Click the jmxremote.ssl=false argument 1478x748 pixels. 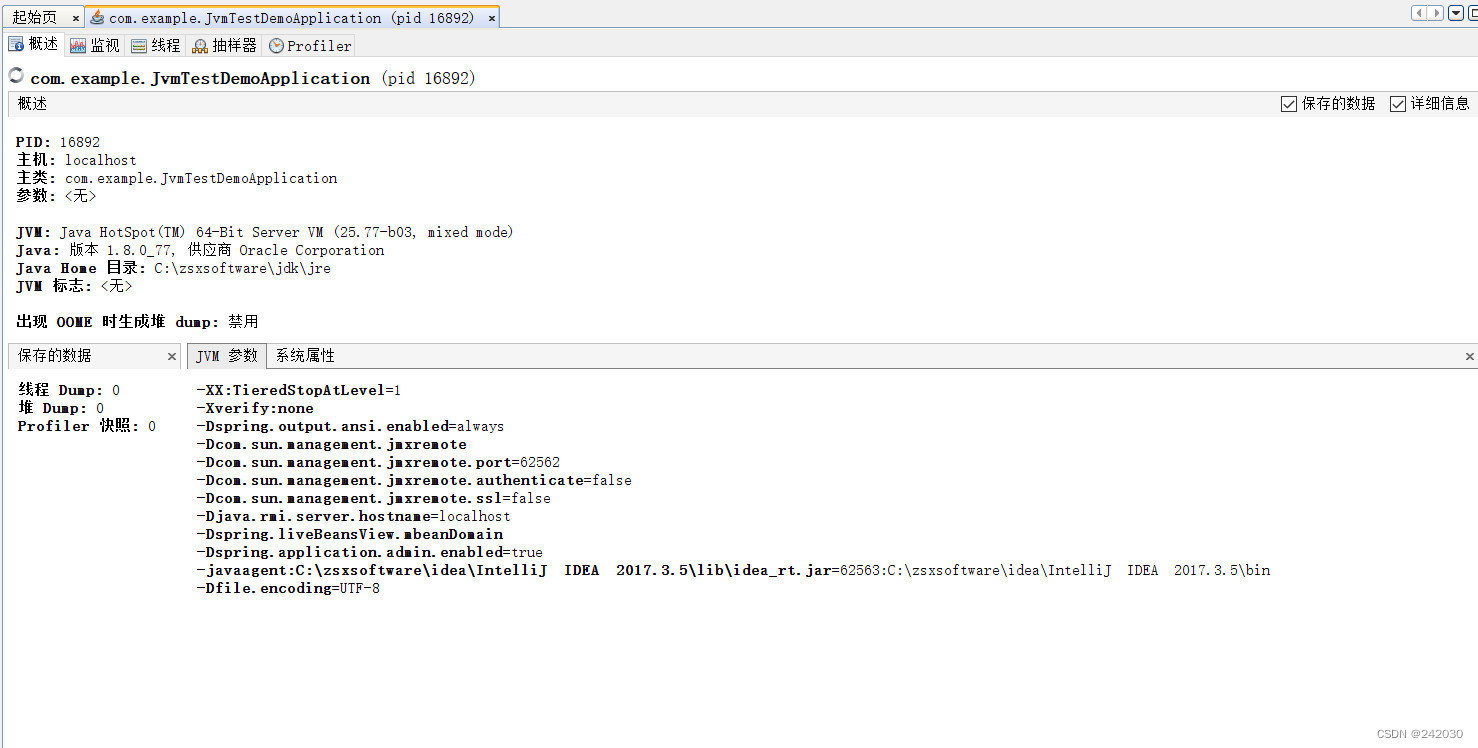pos(373,498)
